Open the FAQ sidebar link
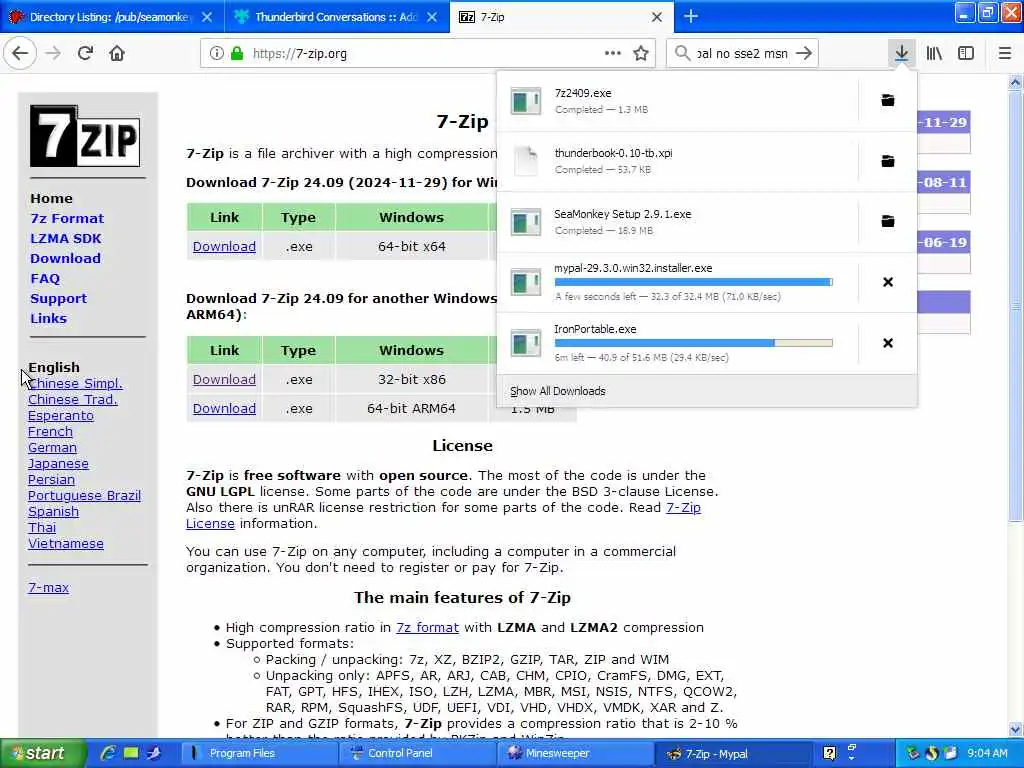The height and width of the screenshot is (768, 1024). click(44, 279)
